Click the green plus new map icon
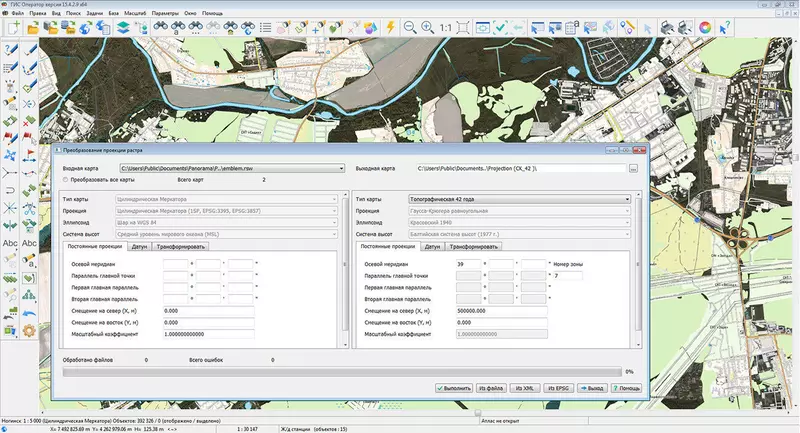The width and height of the screenshot is (800, 433). 12,28
